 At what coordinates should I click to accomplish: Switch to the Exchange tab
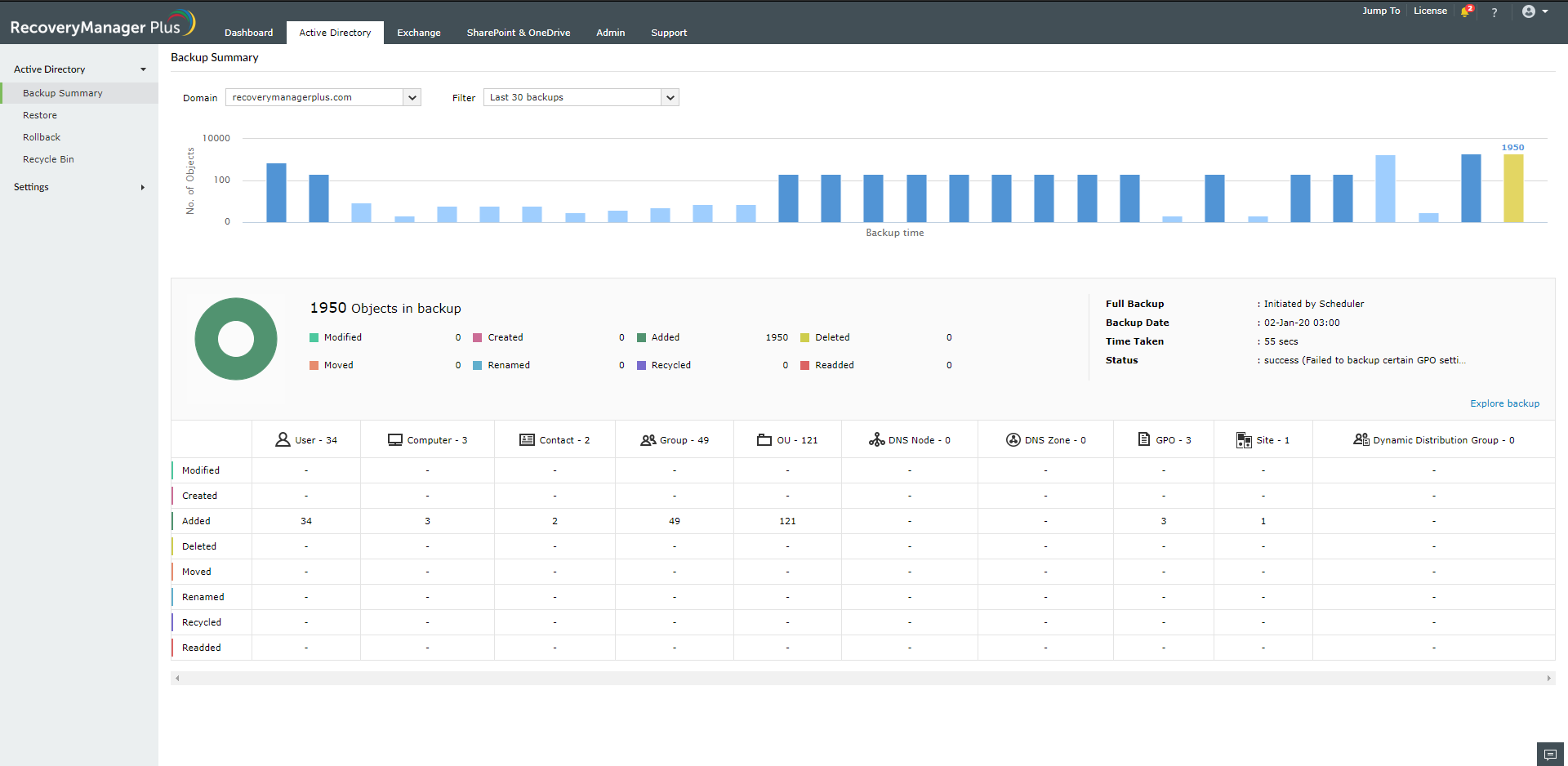[418, 33]
